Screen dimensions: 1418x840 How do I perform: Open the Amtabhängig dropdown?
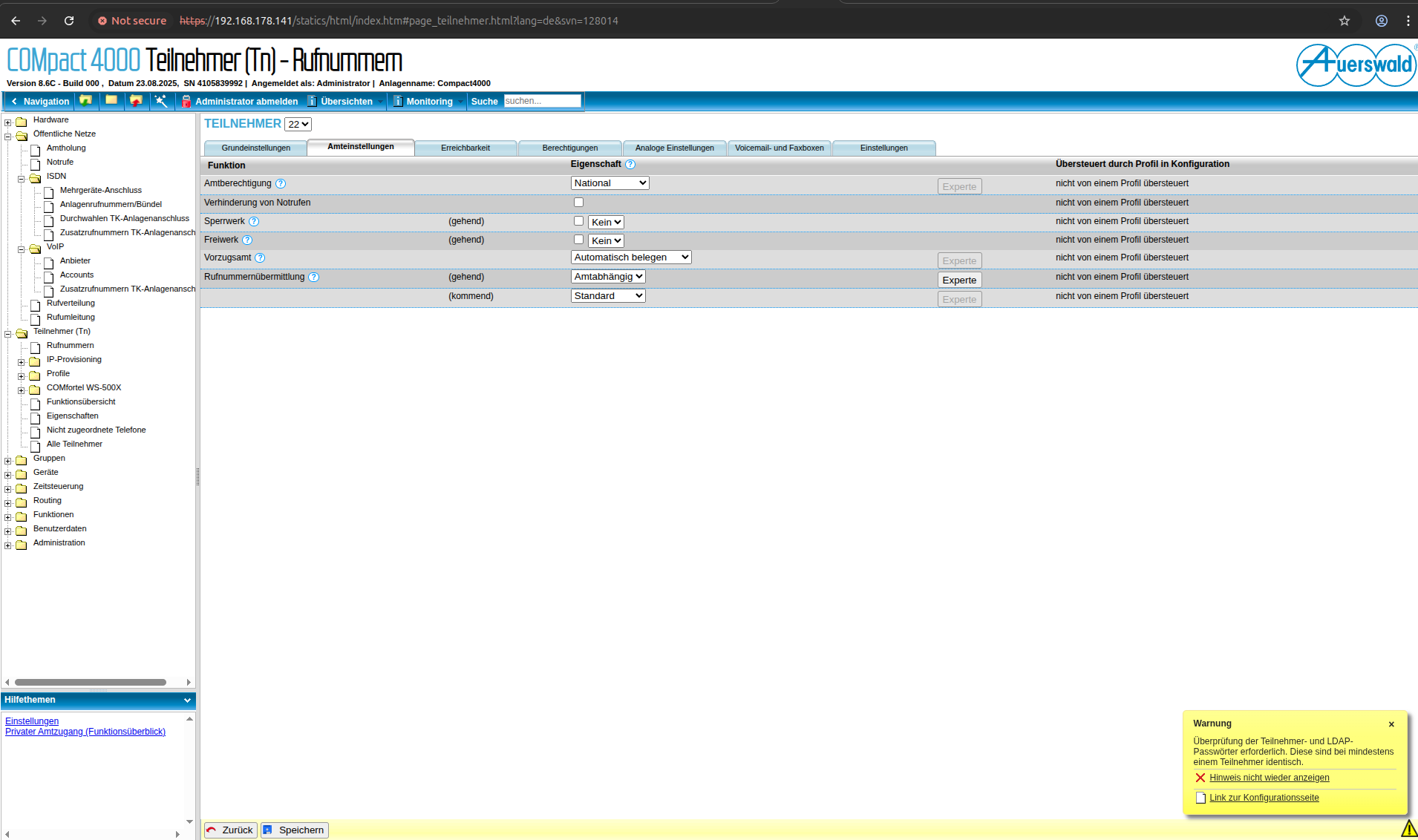[x=608, y=277]
